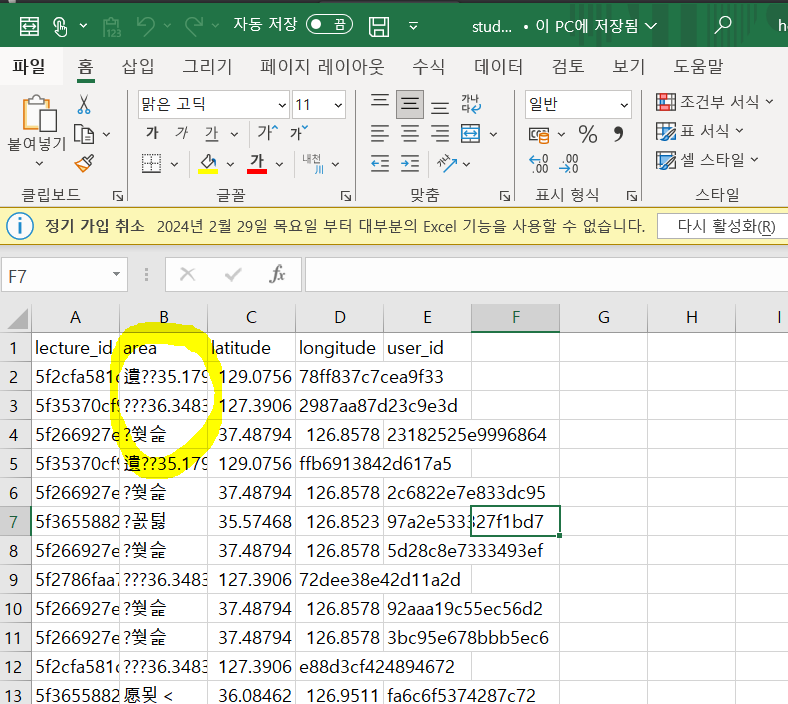
Task: Click the Borders icon
Action: 151,164
